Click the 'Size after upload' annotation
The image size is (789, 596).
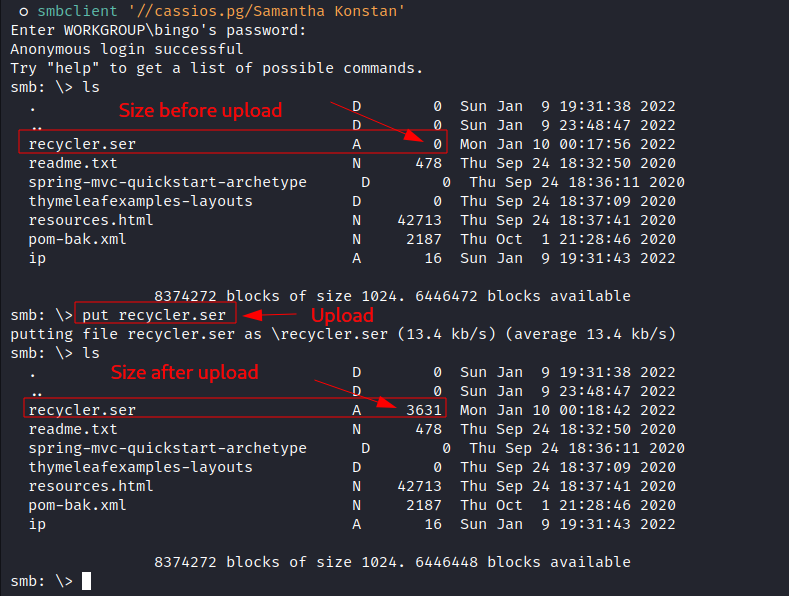pyautogui.click(x=184, y=372)
